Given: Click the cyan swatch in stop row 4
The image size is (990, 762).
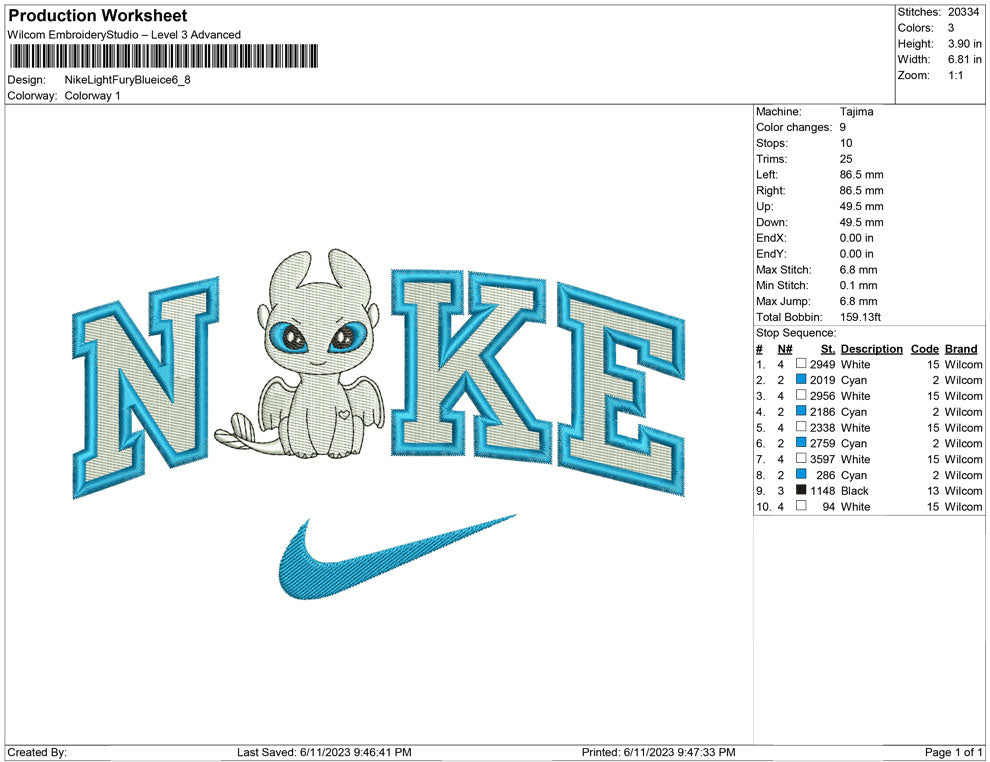Looking at the screenshot, I should point(801,411).
